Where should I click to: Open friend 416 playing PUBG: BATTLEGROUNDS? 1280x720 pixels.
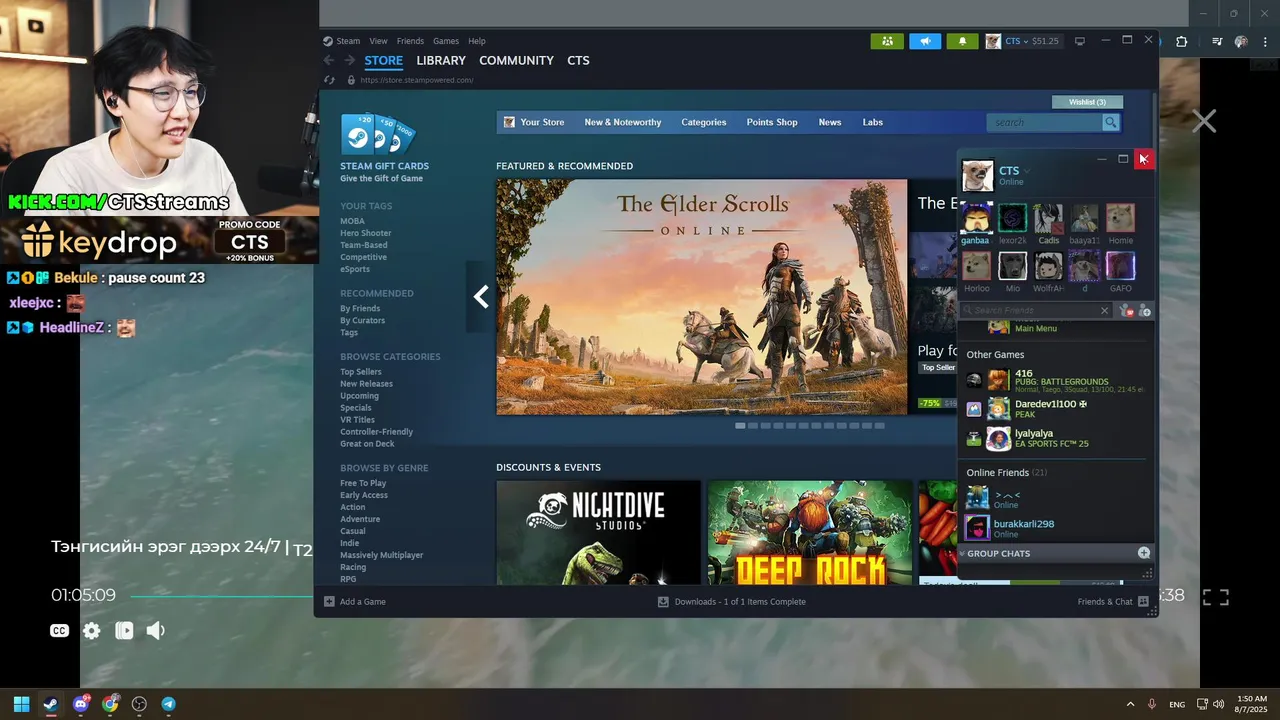1055,380
